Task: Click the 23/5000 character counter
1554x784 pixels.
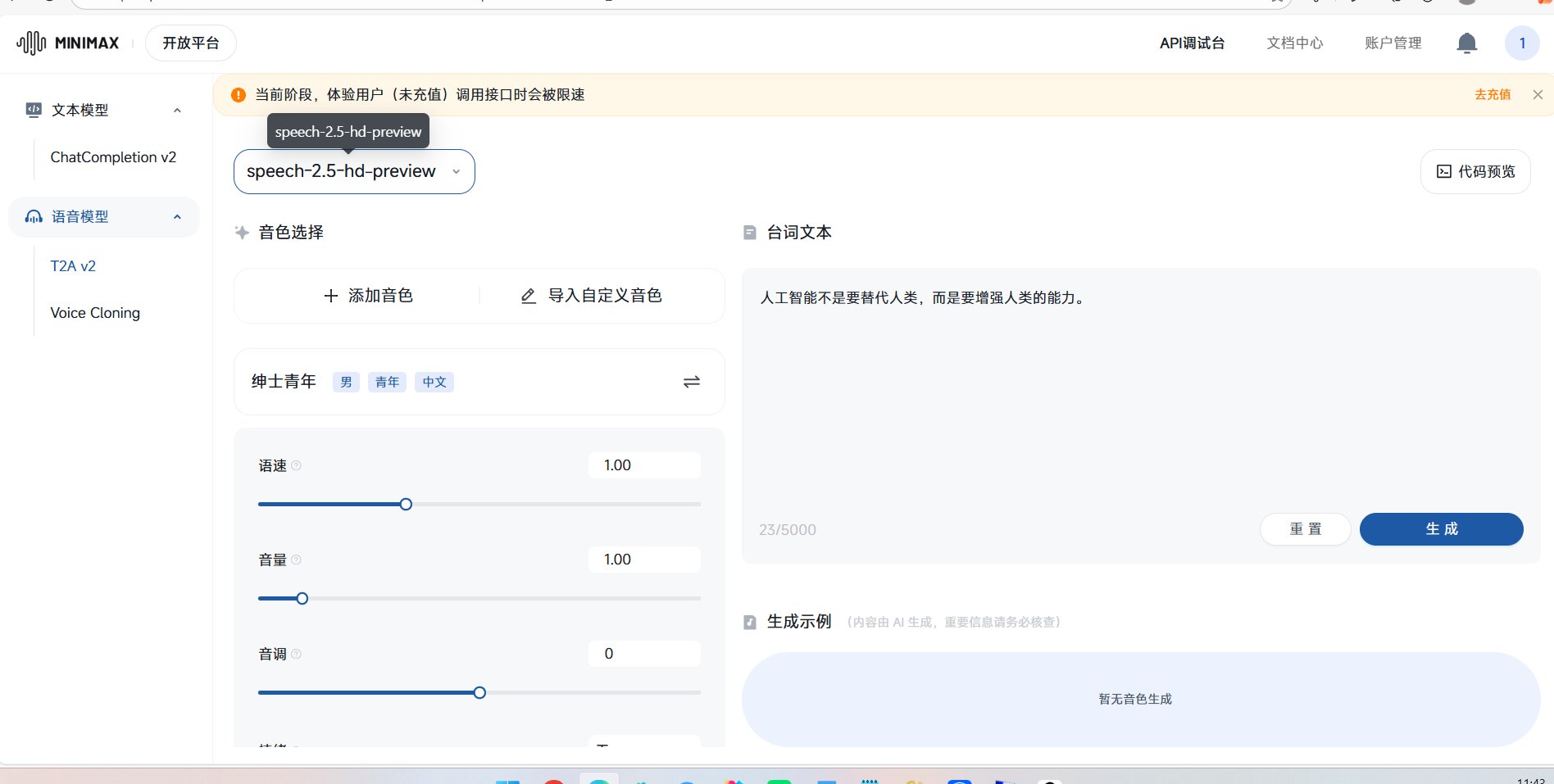Action: (788, 530)
